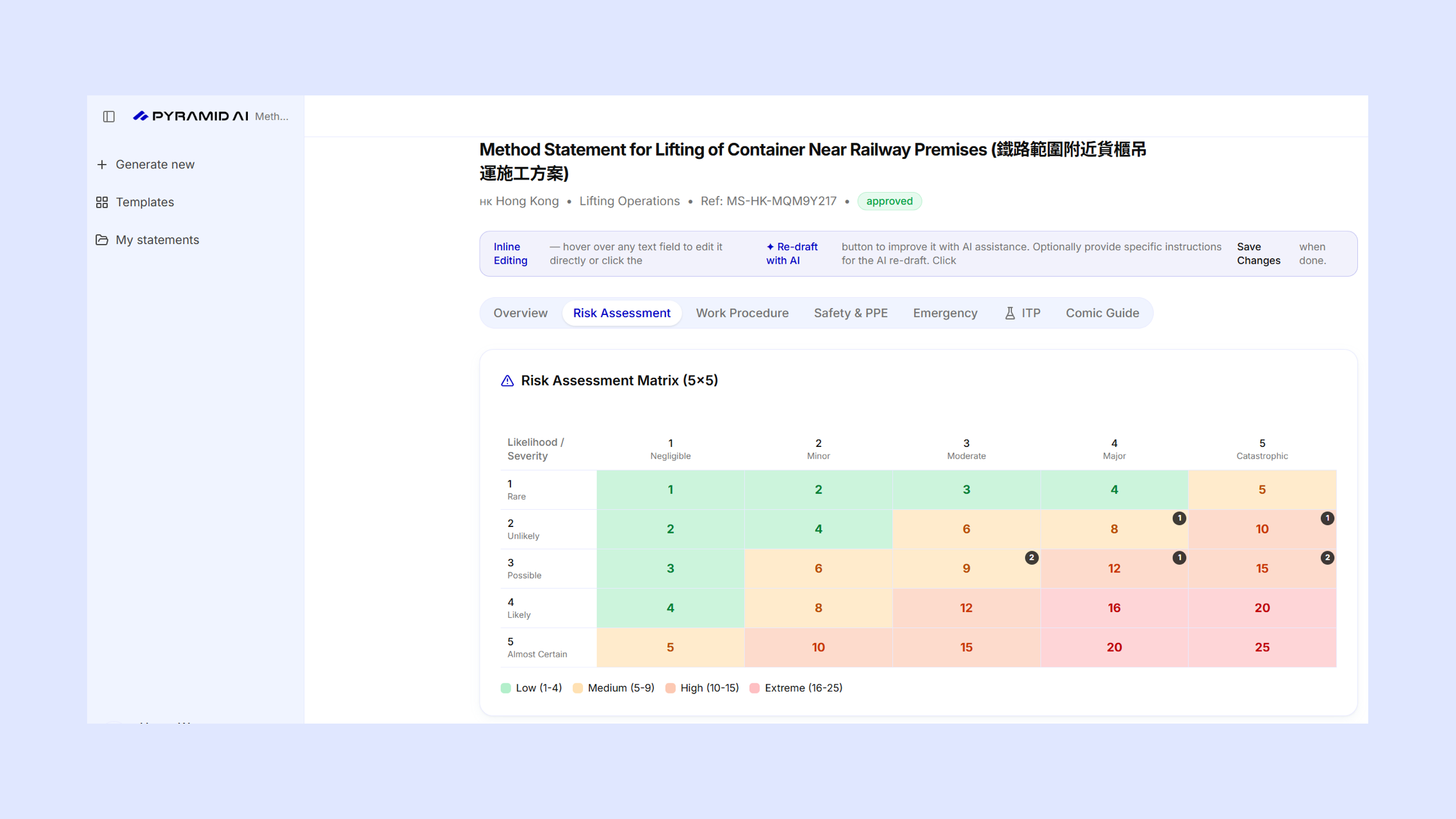The width and height of the screenshot is (1456, 819).
Task: Click the Extreme (16-25) legend swatch
Action: click(x=755, y=688)
